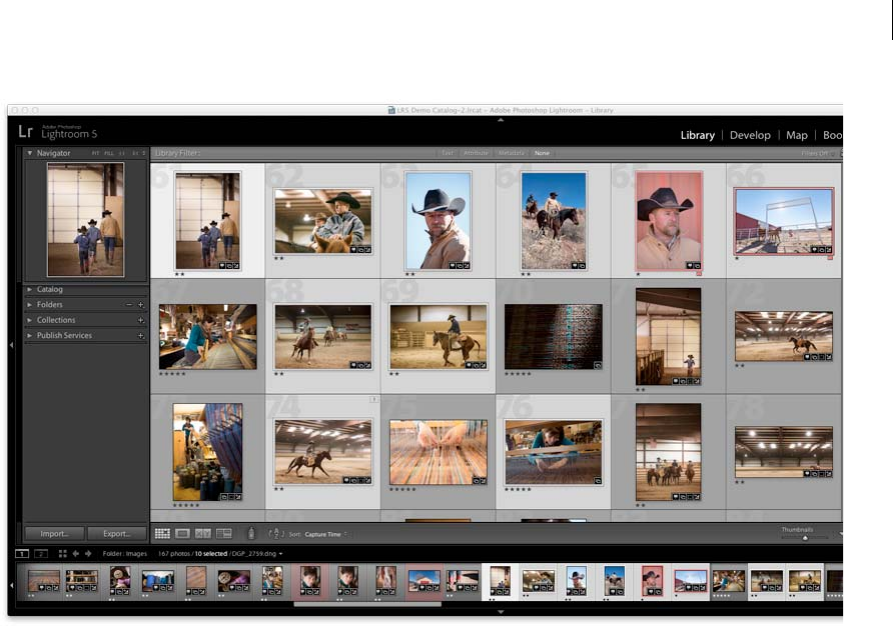Image resolution: width=893 pixels, height=626 pixels.
Task: Click five-star rating under shop photo 67
Action: [172, 374]
